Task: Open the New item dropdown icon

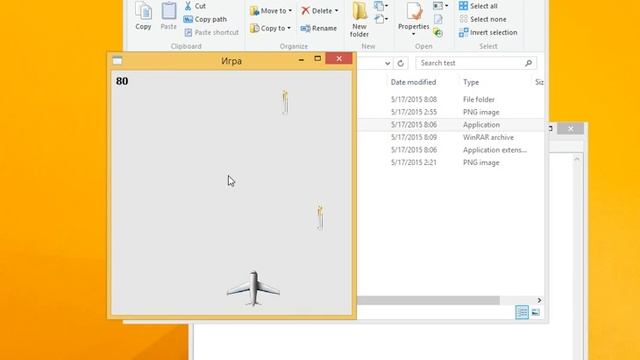Action: (380, 6)
